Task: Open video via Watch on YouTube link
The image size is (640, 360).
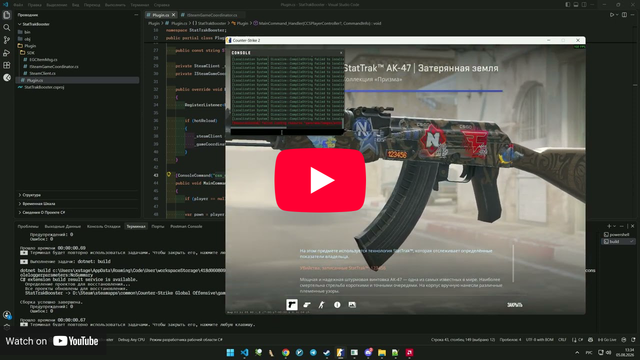Action: coord(52,341)
